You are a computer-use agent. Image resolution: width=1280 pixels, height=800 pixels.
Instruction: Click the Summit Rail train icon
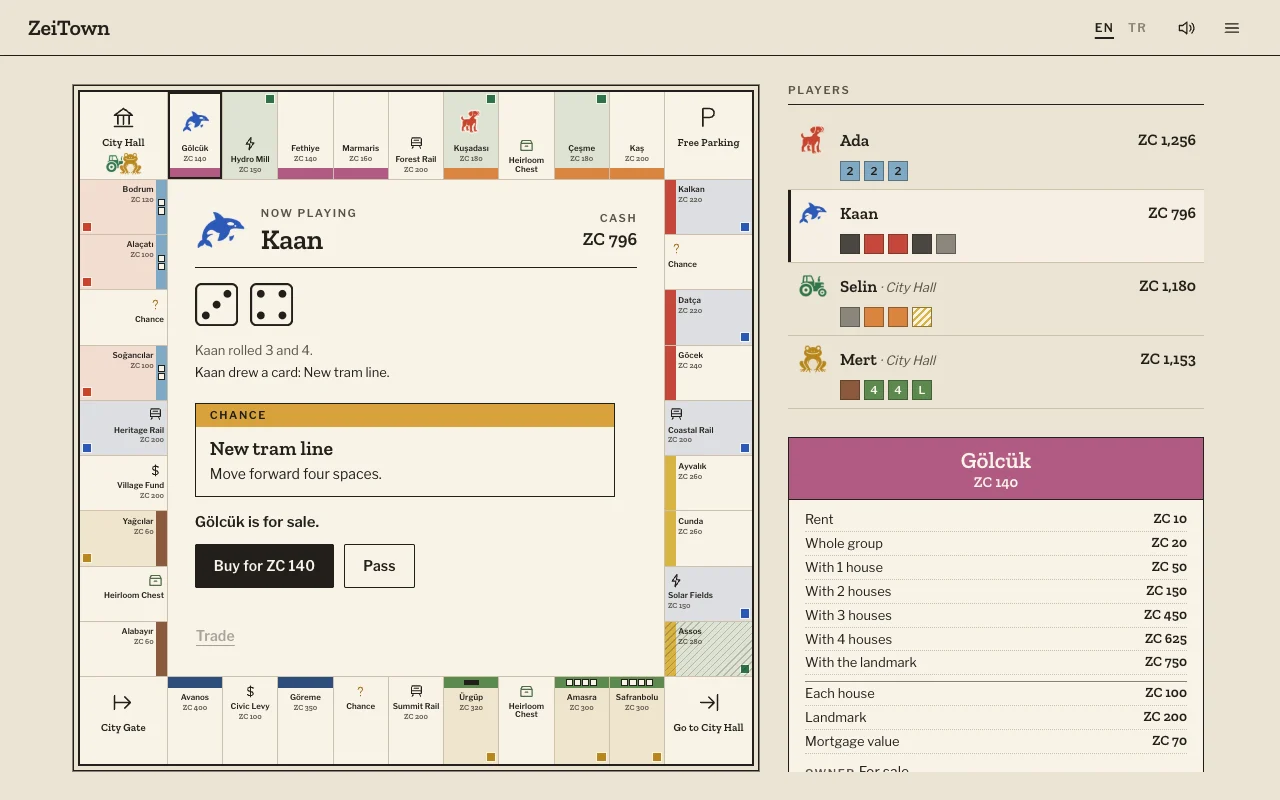click(x=416, y=691)
